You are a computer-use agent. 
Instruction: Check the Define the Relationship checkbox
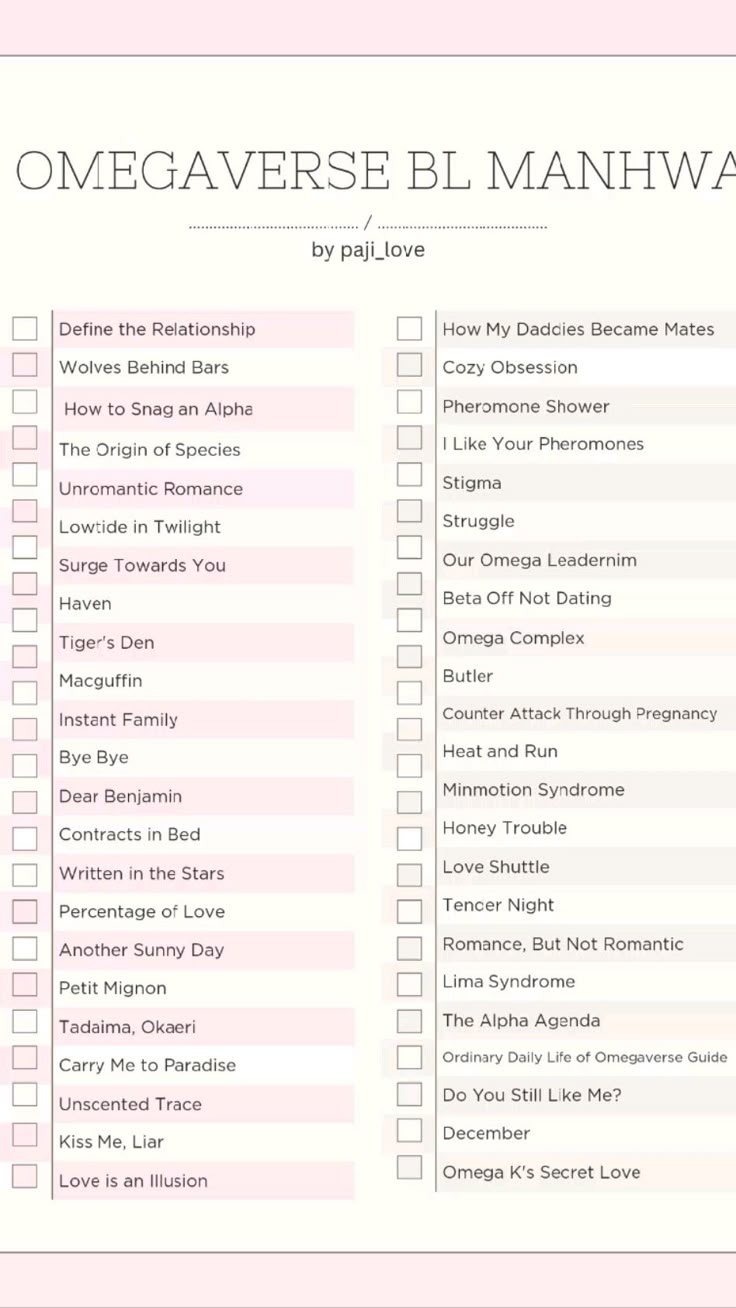pos(25,329)
